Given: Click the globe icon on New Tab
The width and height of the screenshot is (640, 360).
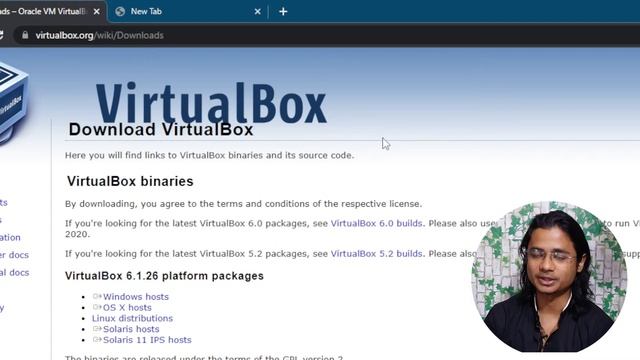Looking at the screenshot, I should pyautogui.click(x=120, y=11).
